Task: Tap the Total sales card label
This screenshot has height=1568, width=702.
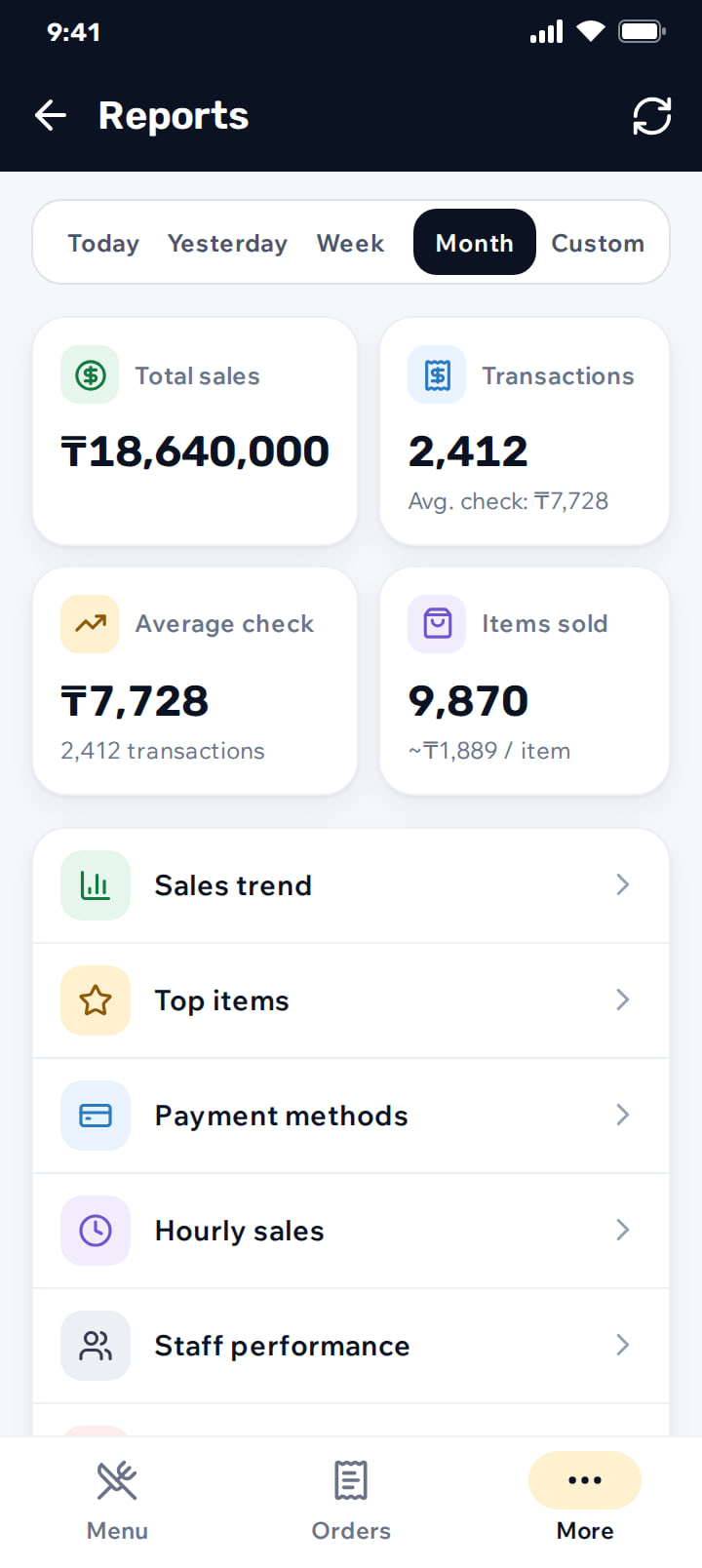Action: [x=198, y=375]
